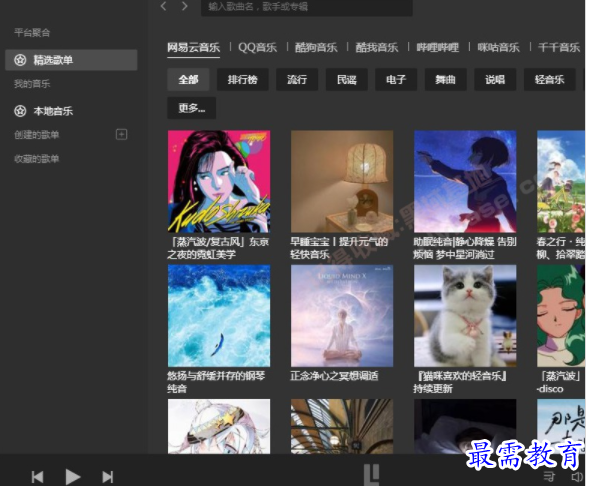Viewport: 590px width, 486px height.
Task: Click the 创建的歌单 sidebar heading
Action: tap(36, 135)
